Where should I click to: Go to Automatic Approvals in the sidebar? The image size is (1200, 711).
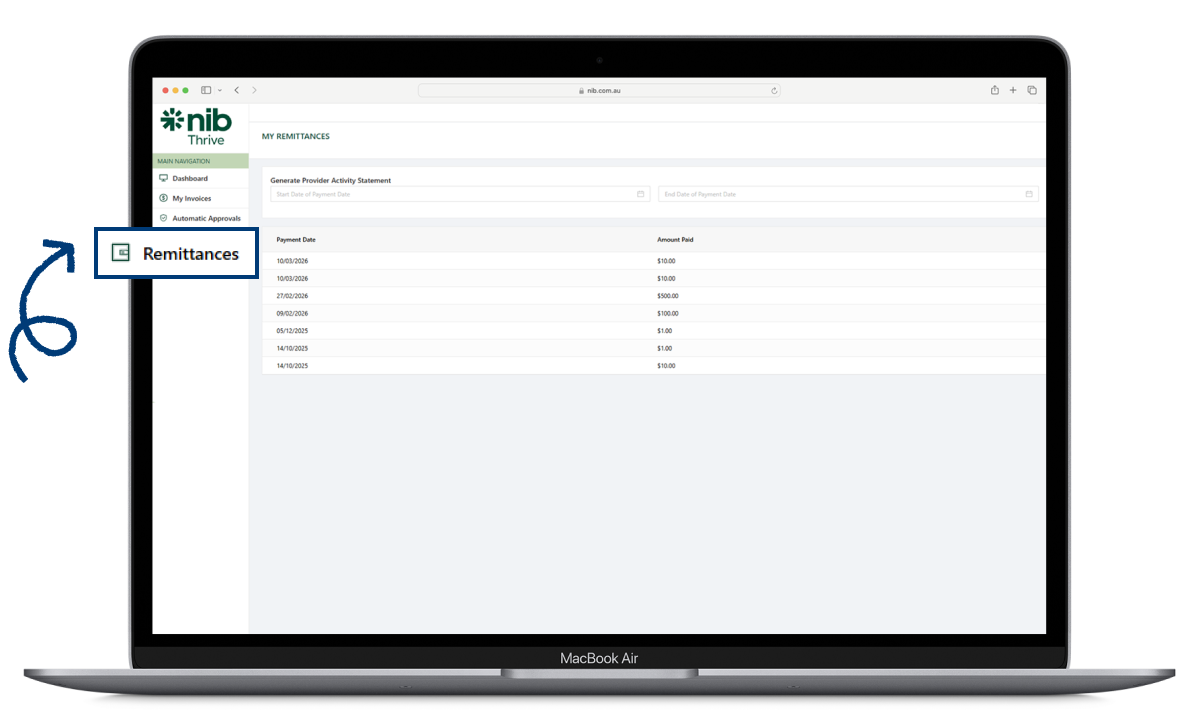point(206,218)
